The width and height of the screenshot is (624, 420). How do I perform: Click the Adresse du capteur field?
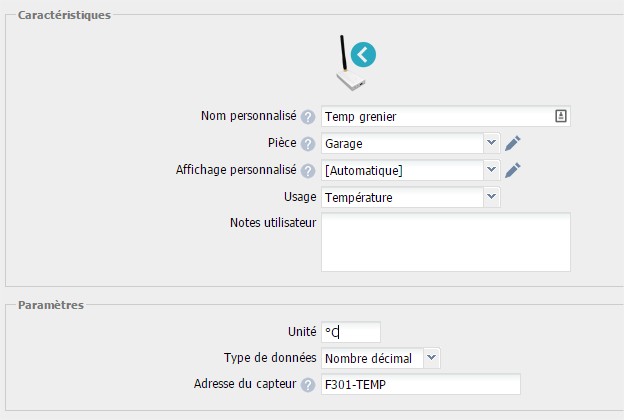point(421,384)
